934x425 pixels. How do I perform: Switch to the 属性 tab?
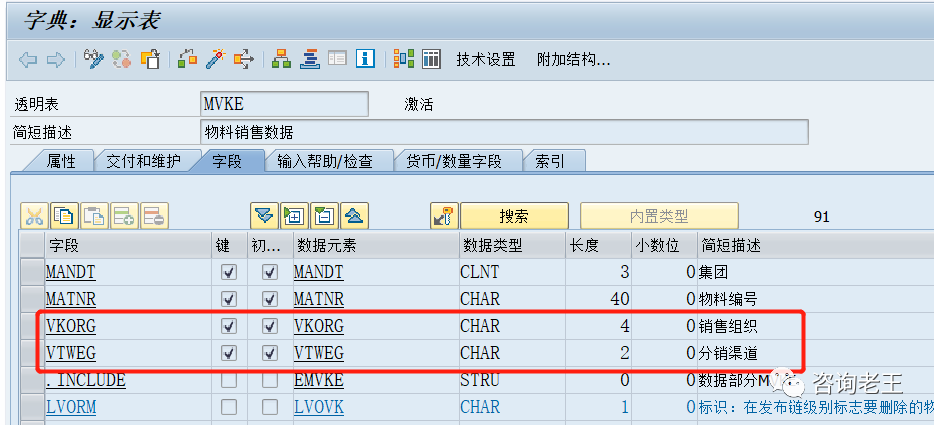(61, 161)
